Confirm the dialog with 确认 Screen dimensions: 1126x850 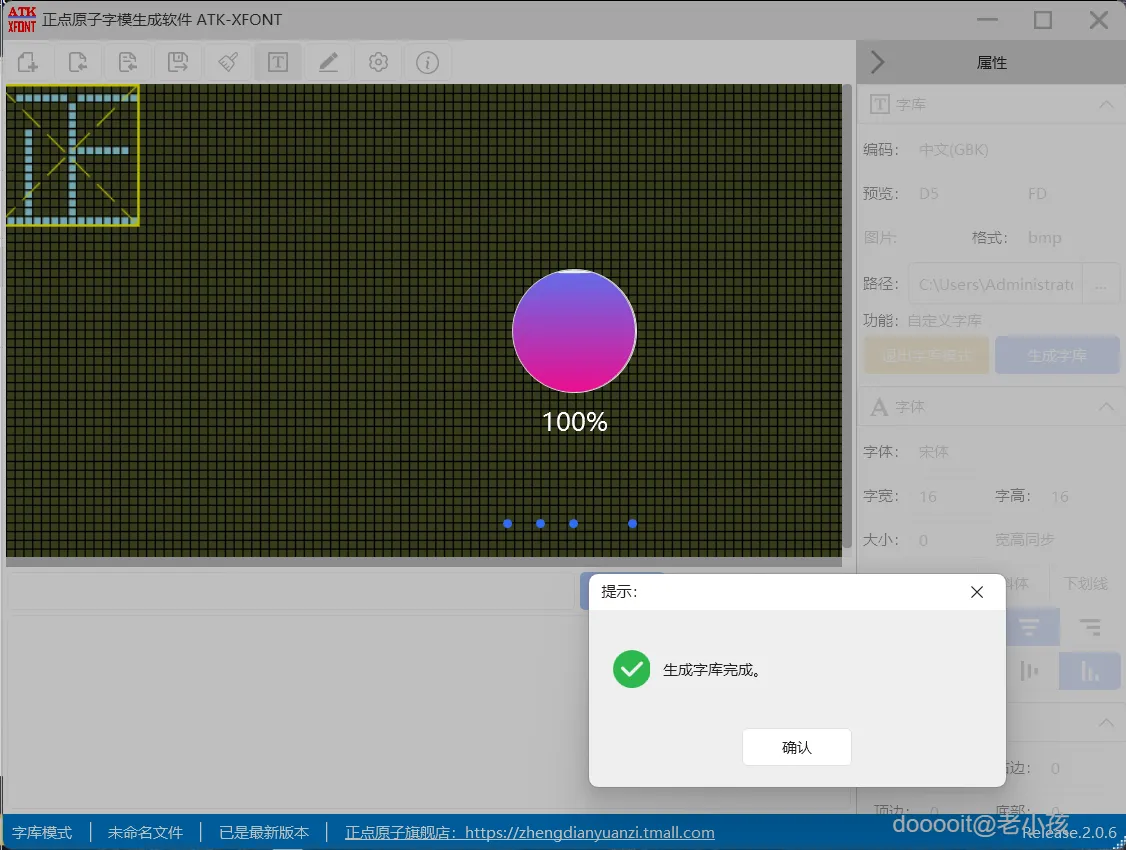click(796, 747)
